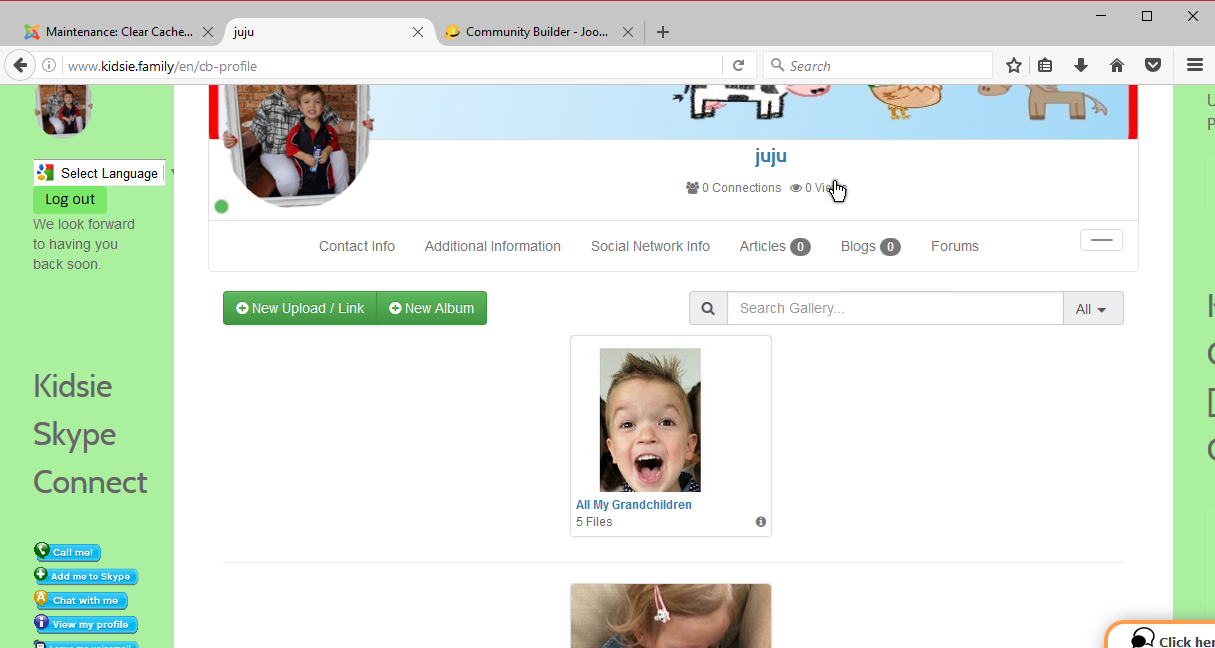Image resolution: width=1215 pixels, height=648 pixels.
Task: Open the chat bubble Click here widget
Action: tap(1161, 636)
